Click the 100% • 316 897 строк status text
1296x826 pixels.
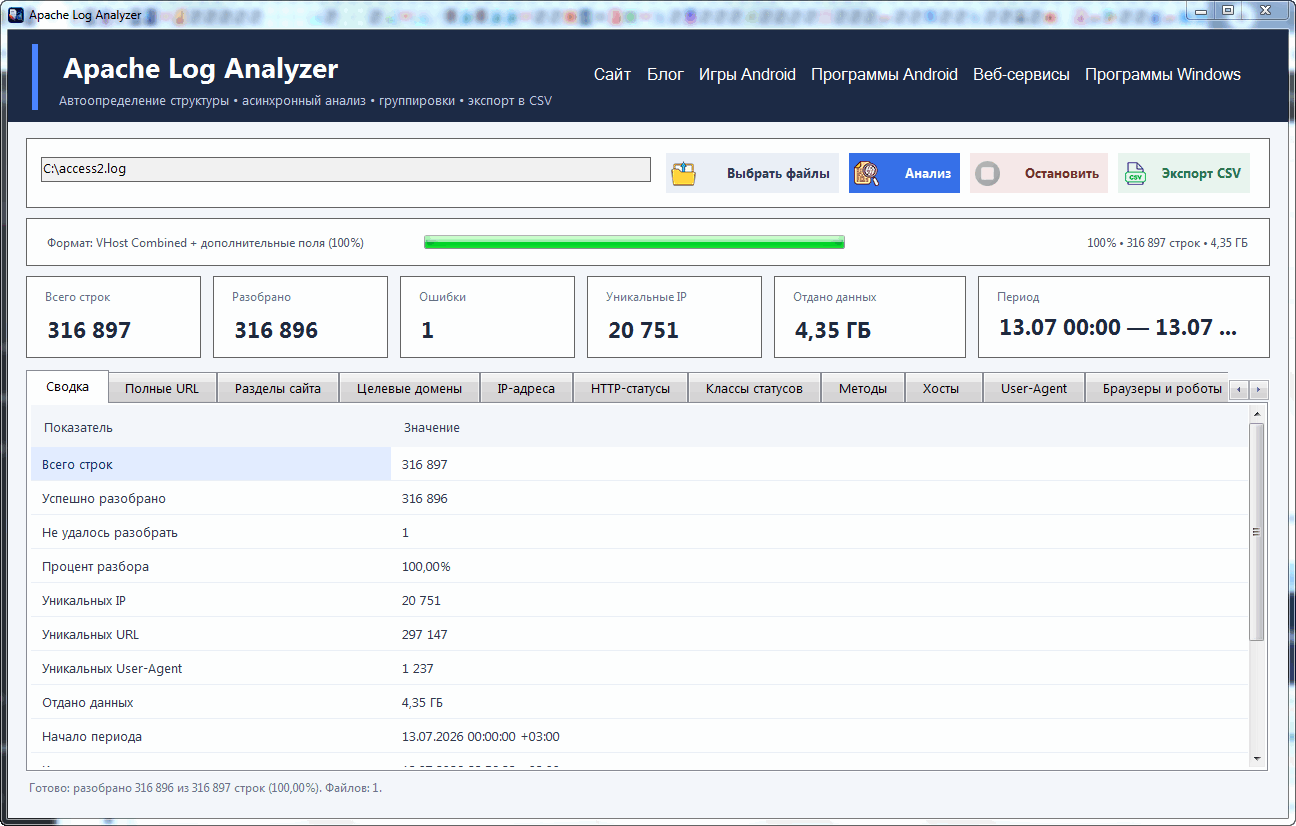pos(1167,243)
